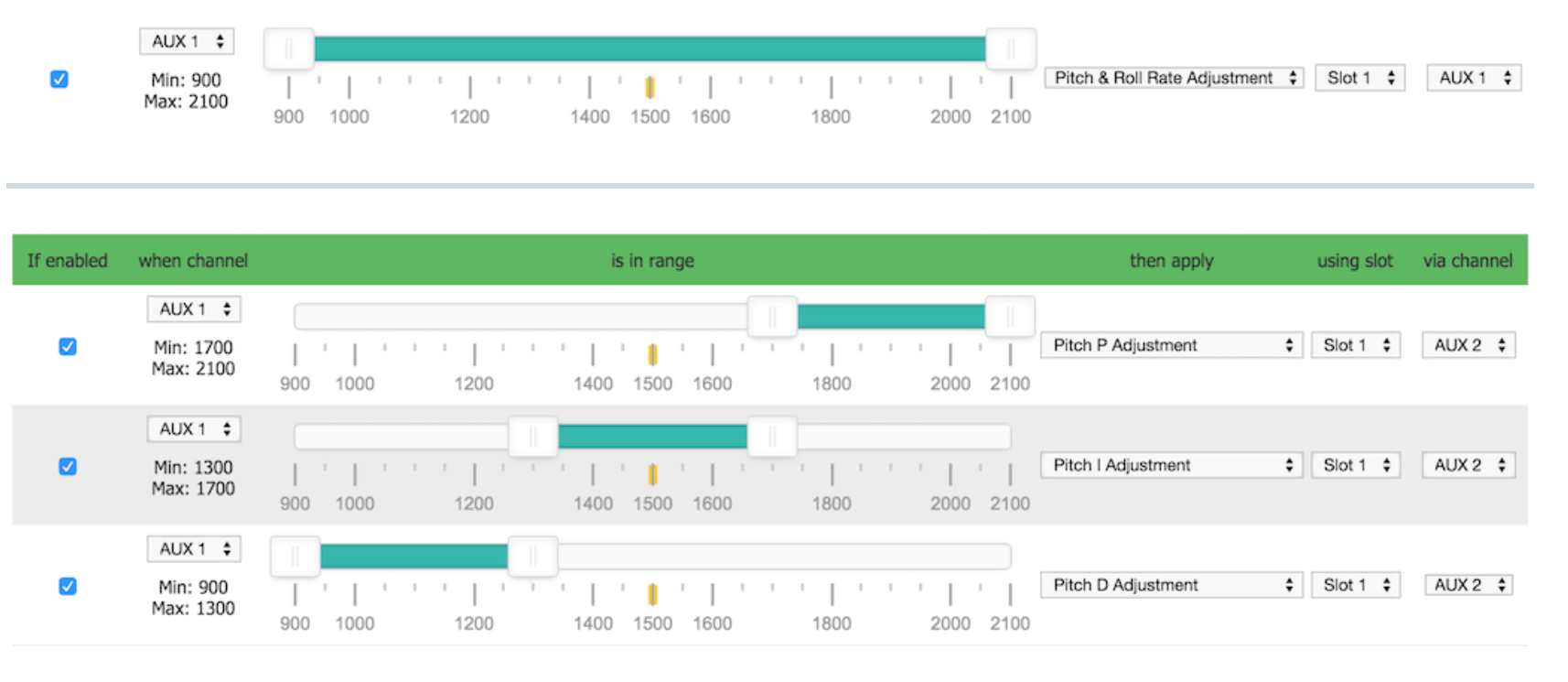
Task: Open the Pitch P Adjustment function dropdown
Action: click(1171, 345)
